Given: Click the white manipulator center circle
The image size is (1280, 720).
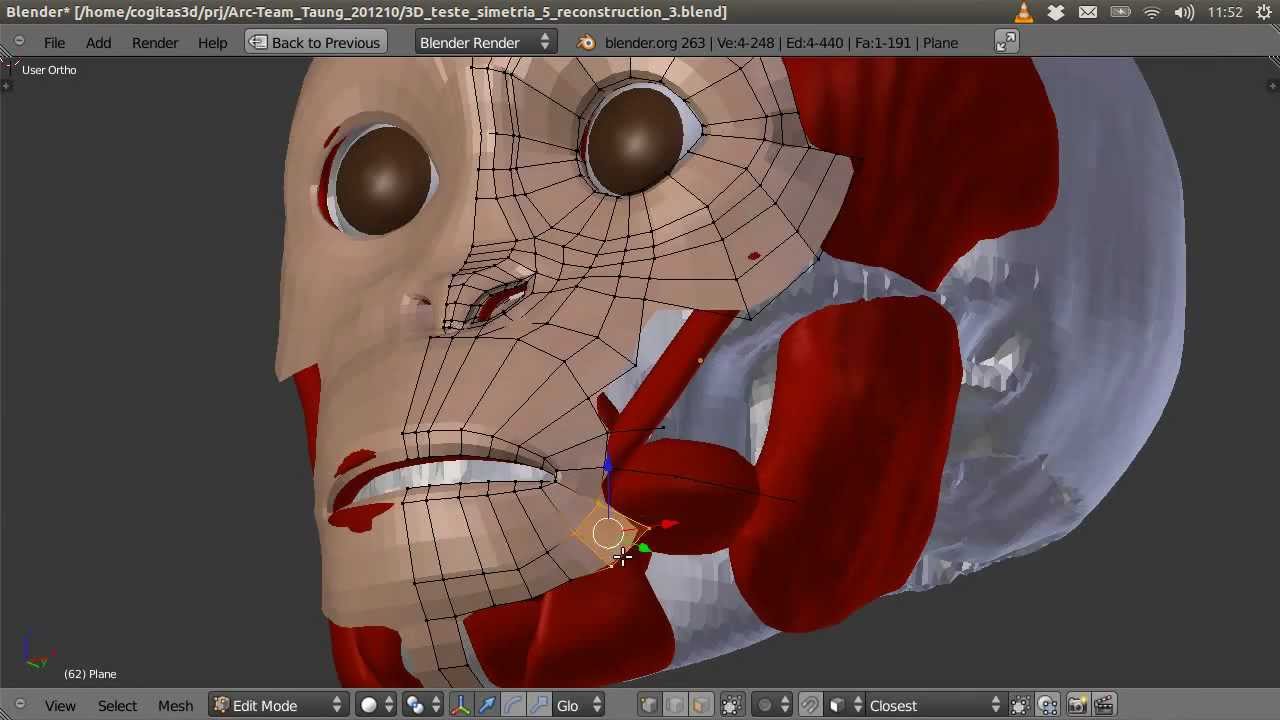Looking at the screenshot, I should coord(607,533).
